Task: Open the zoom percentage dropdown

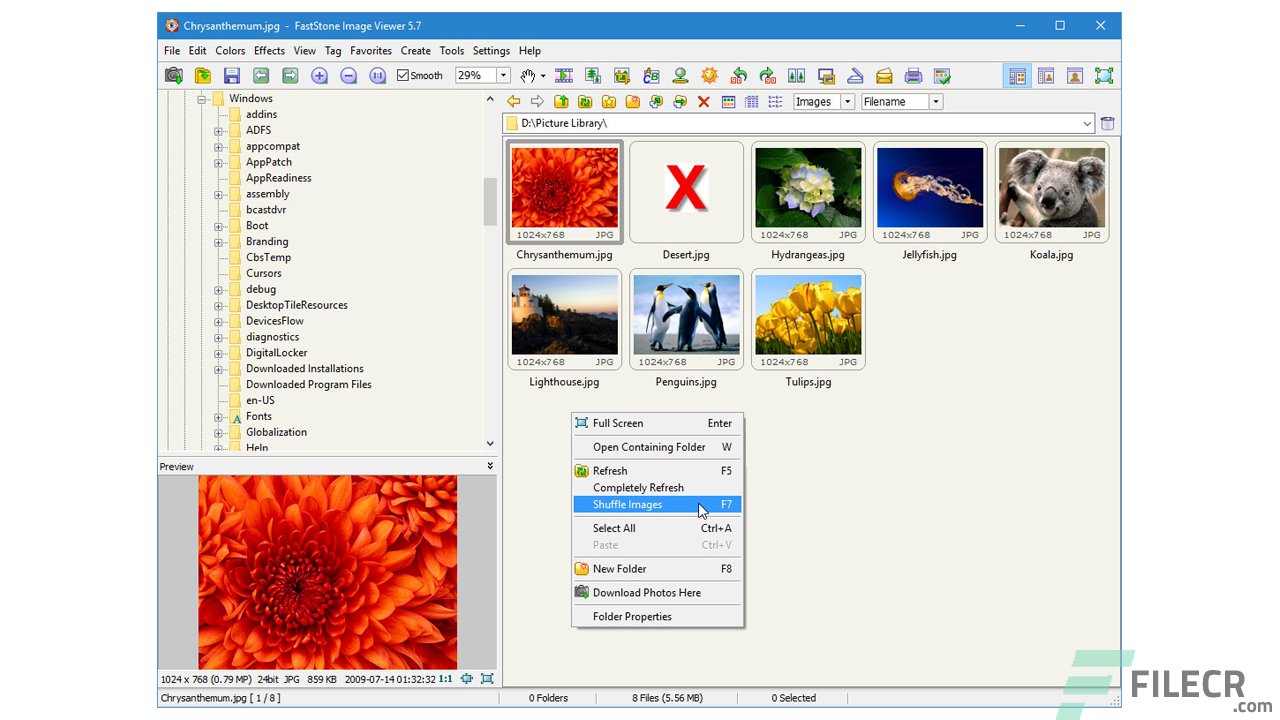Action: 503,75
